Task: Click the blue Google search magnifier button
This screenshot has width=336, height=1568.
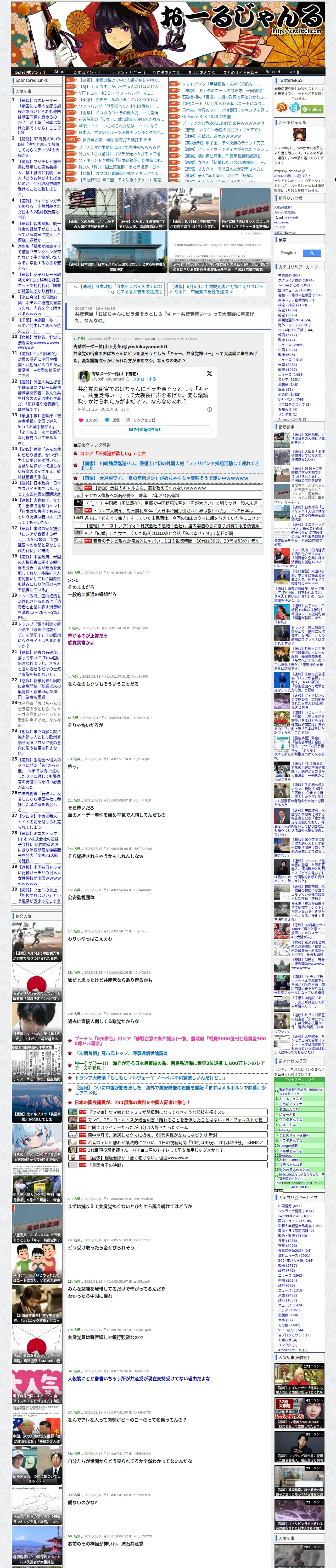Action: coord(312,253)
